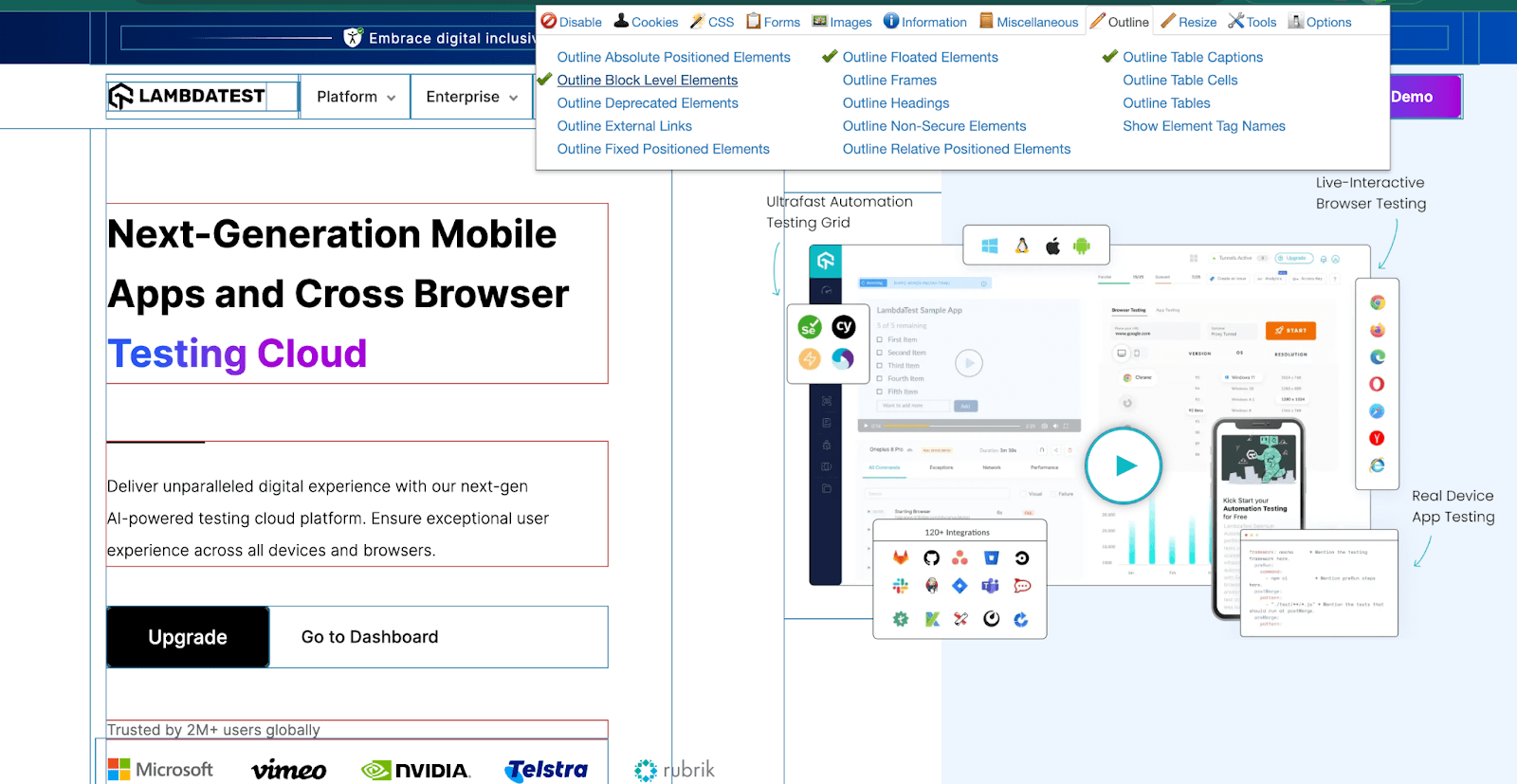Open the Images toolbar menu
This screenshot has height=784, width=1517.
pos(842,22)
